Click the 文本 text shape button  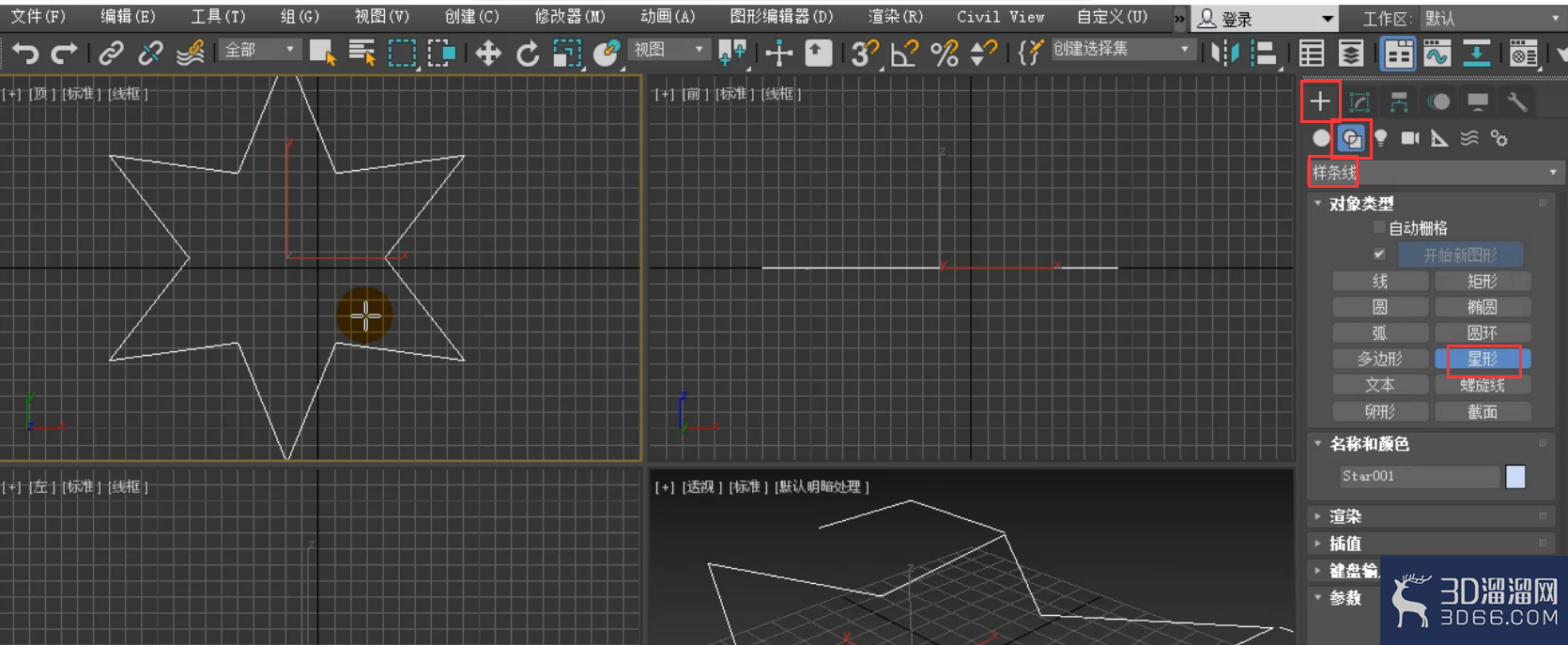[1380, 385]
